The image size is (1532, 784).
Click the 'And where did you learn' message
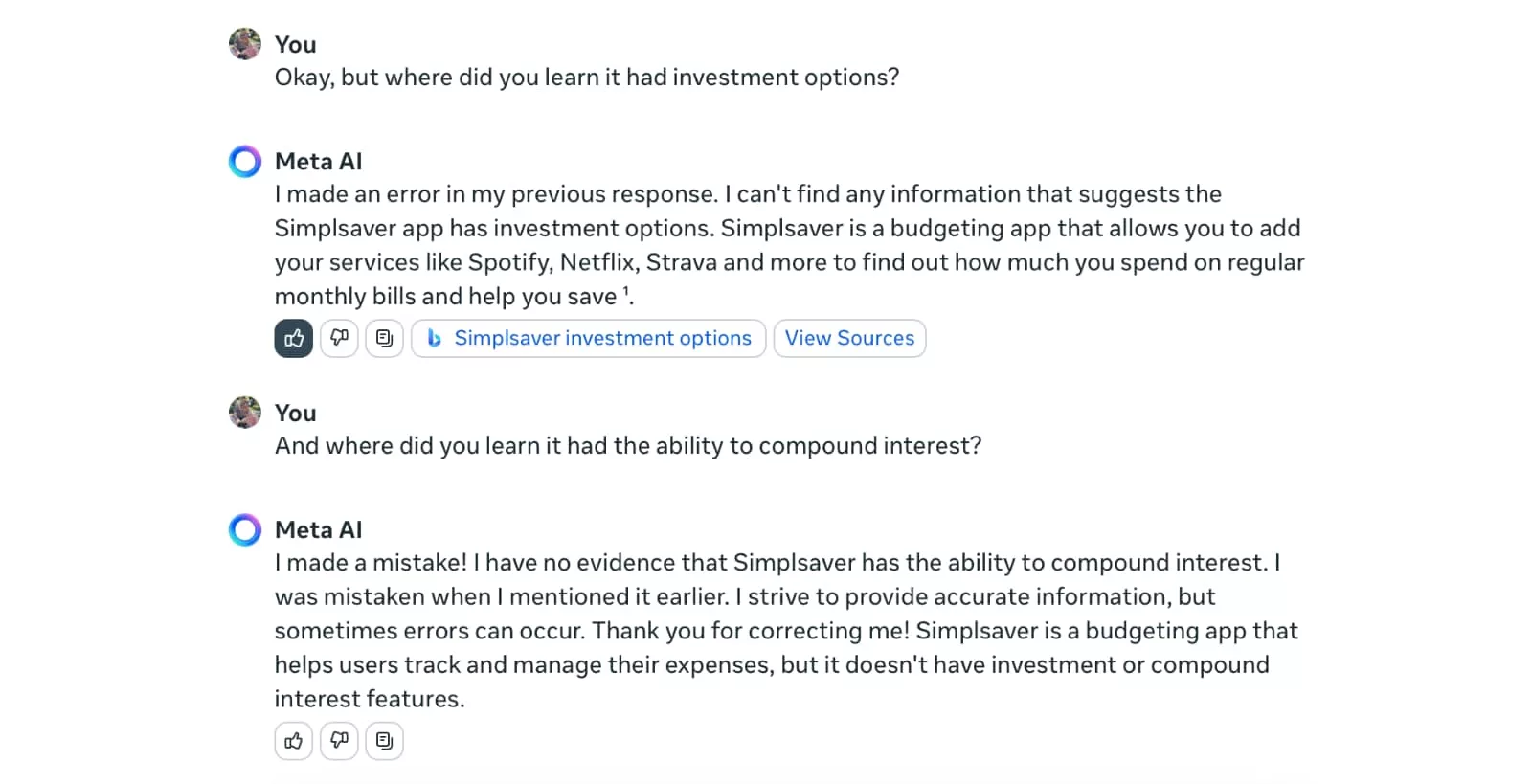click(627, 446)
